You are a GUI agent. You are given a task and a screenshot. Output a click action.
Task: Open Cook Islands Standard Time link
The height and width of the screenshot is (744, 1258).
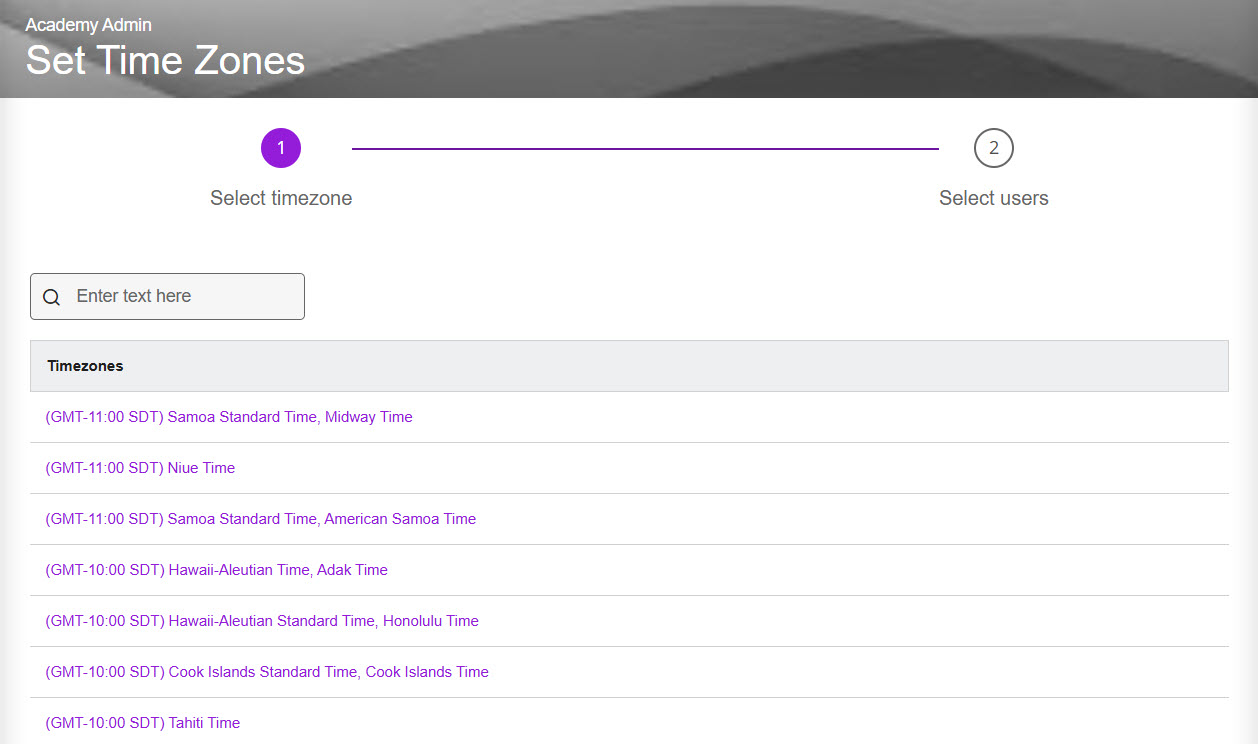pyautogui.click(x=267, y=672)
